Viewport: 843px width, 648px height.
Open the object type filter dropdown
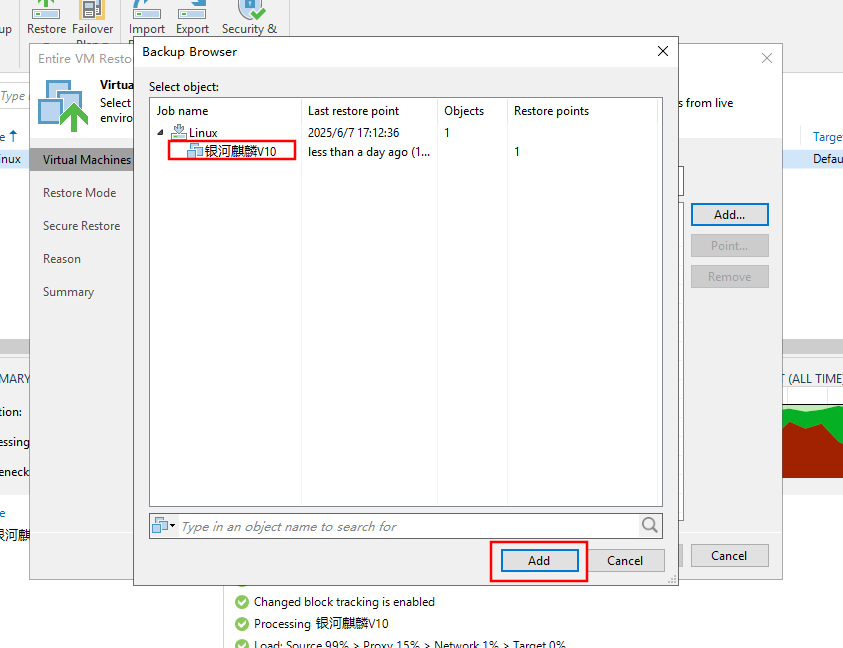point(164,525)
